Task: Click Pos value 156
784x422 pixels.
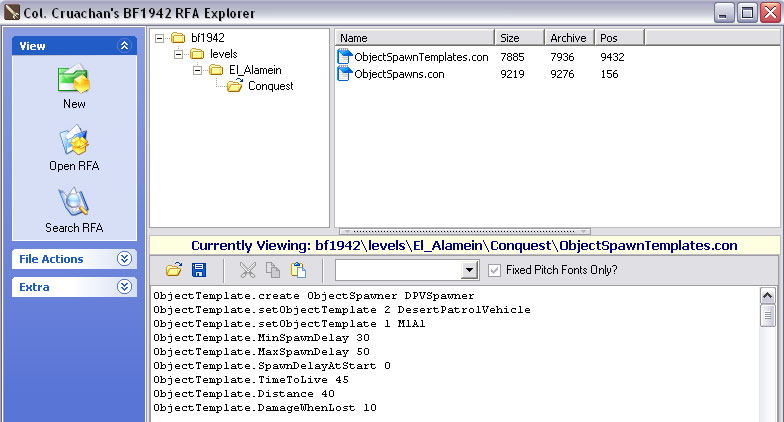Action: coord(609,74)
